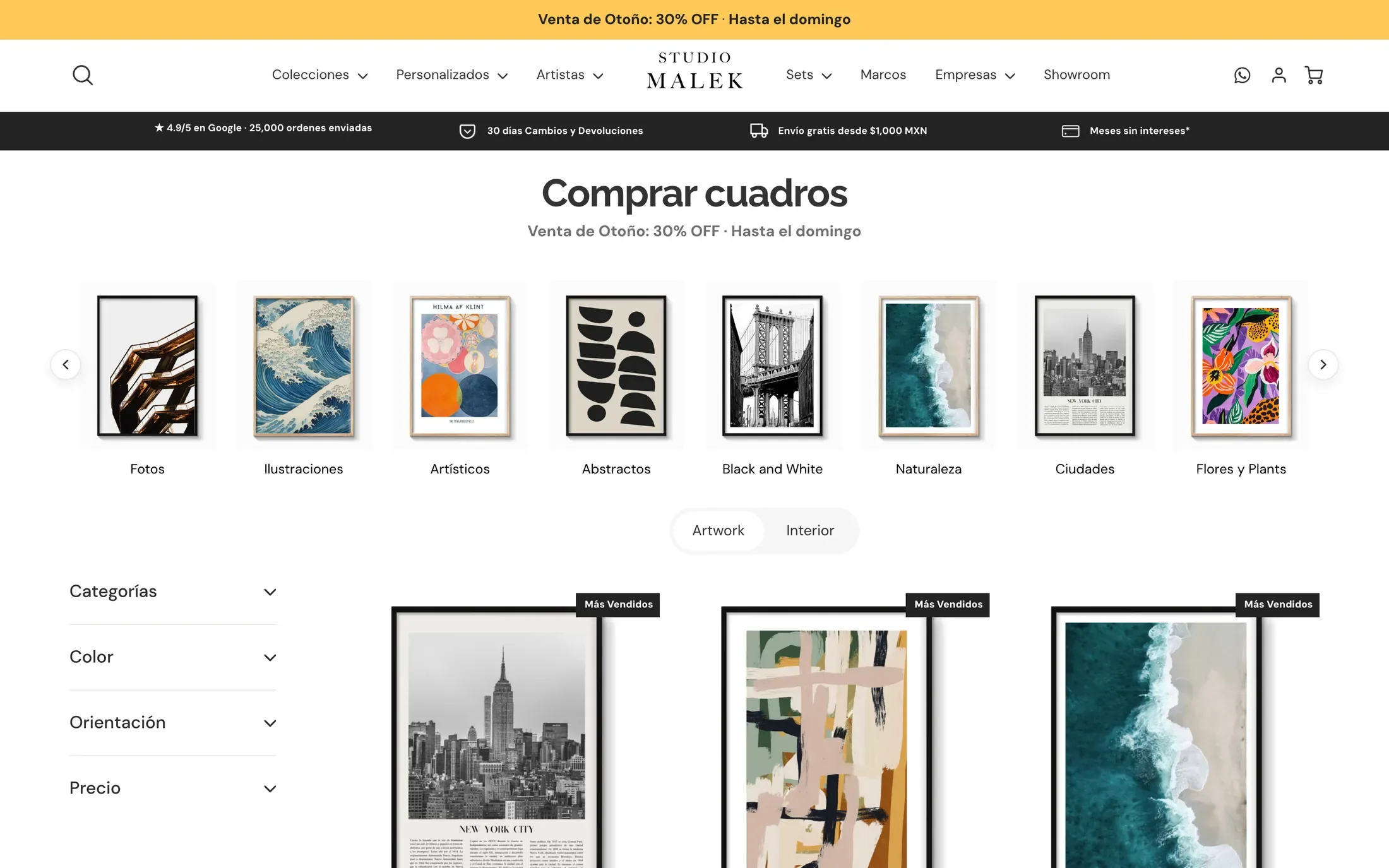Click the Studio Malek logo
The image size is (1389, 868).
(x=694, y=71)
